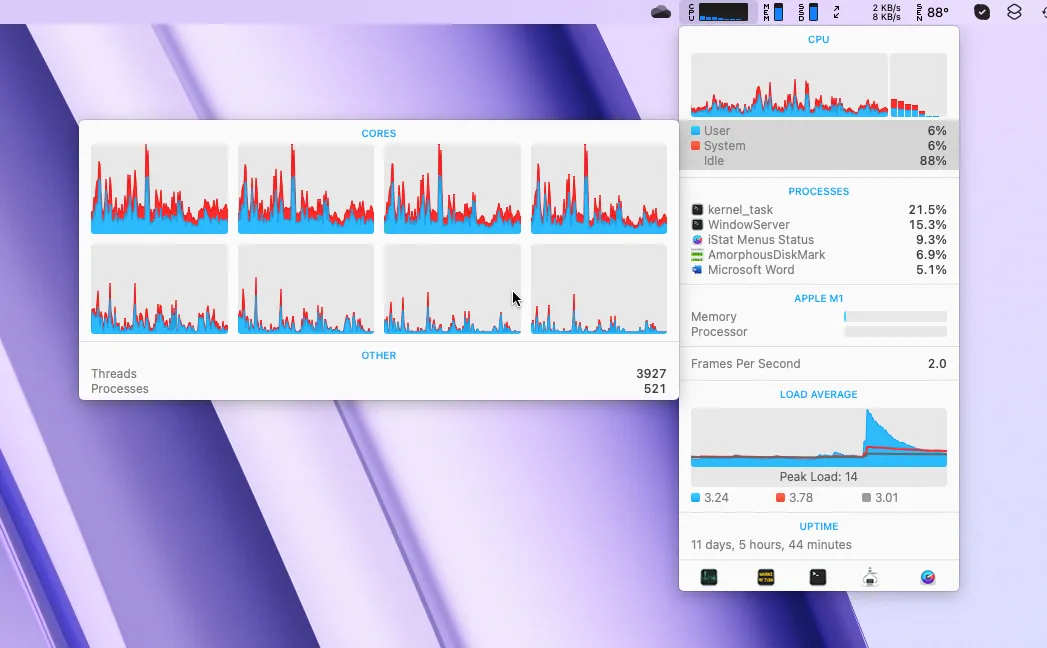
Task: Click the Memory usage bar under Apple M1
Action: click(x=895, y=316)
